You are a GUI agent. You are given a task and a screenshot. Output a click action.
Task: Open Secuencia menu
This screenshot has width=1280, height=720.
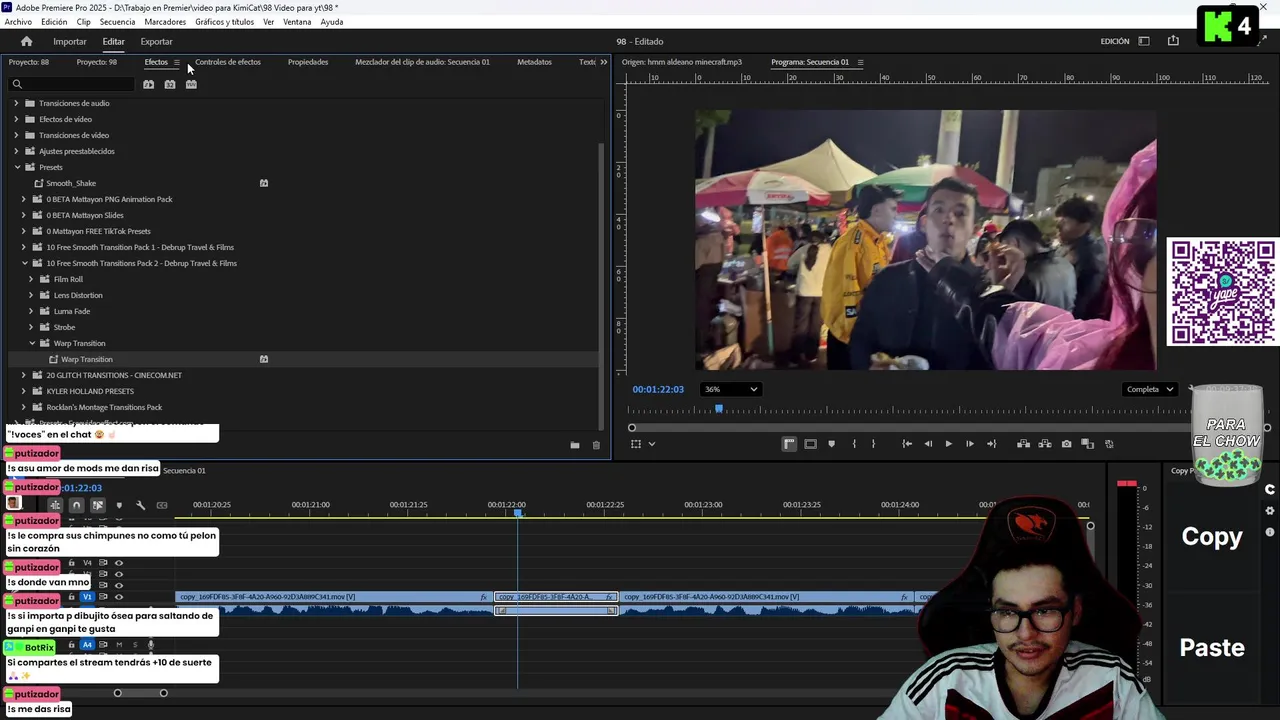(x=117, y=22)
